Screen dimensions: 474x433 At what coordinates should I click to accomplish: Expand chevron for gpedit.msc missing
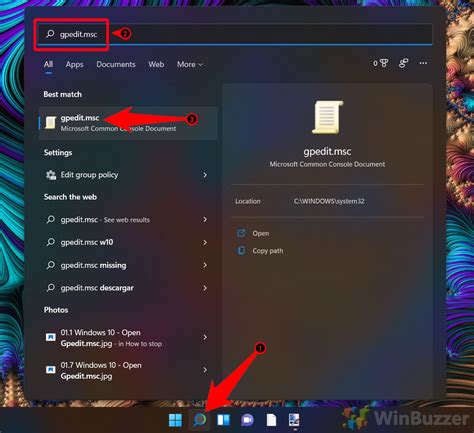[205, 265]
